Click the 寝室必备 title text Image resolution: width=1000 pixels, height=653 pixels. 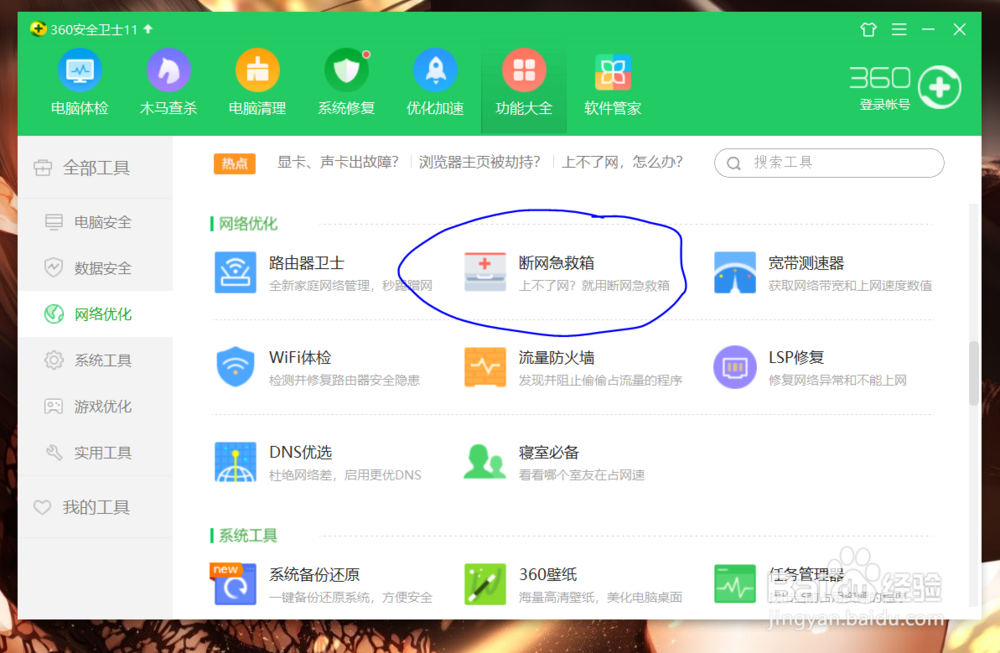(x=548, y=452)
